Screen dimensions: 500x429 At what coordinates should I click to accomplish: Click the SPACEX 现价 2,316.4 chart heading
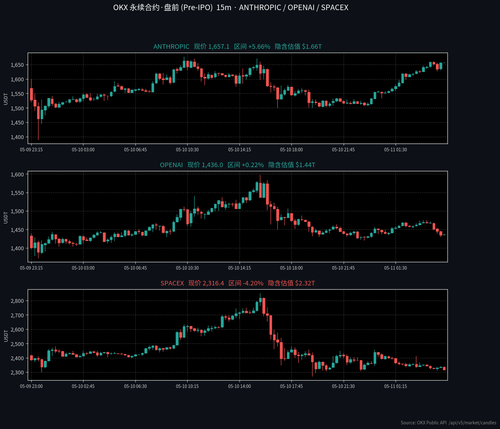(237, 283)
